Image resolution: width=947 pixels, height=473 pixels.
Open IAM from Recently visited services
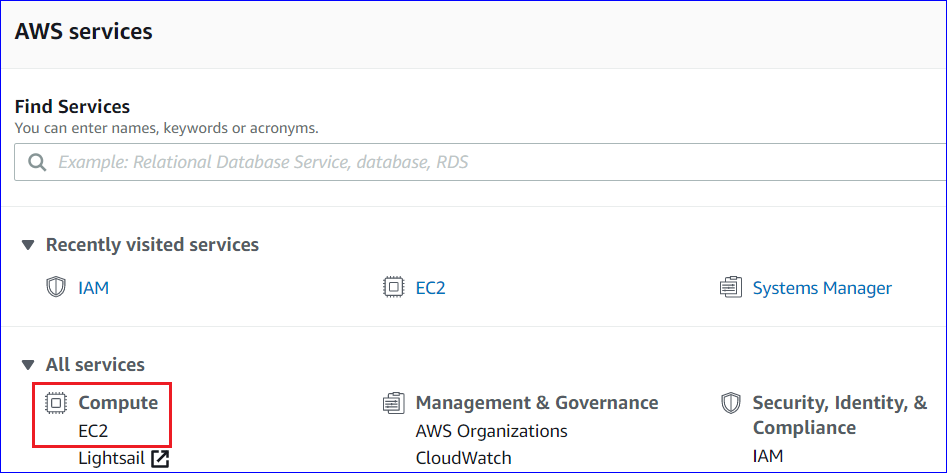[94, 288]
